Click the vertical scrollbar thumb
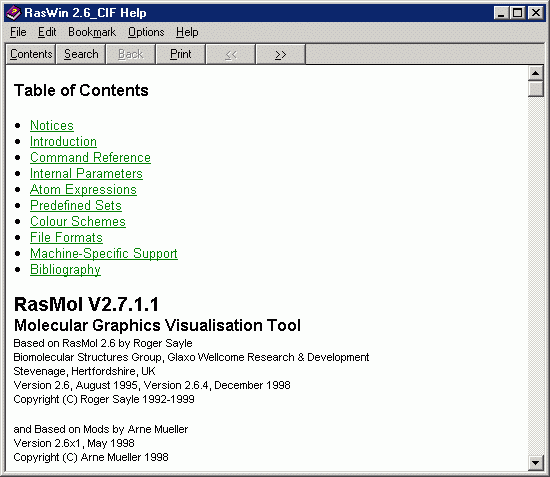The height and width of the screenshot is (477, 550). (x=535, y=88)
